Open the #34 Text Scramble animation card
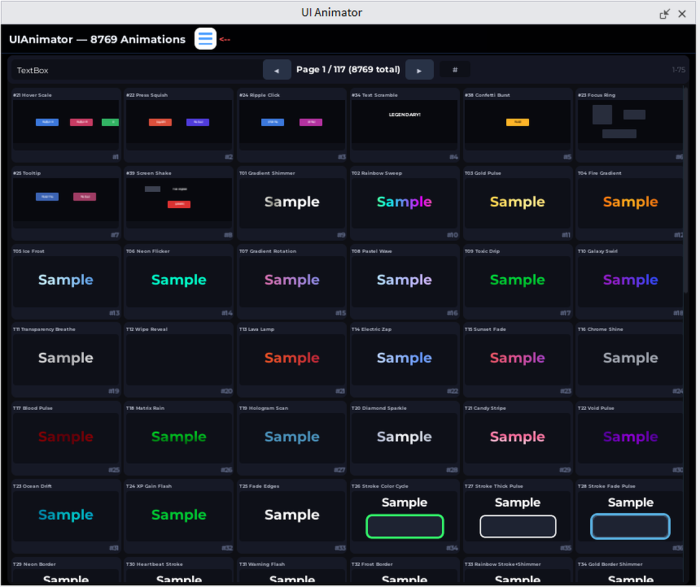 pyautogui.click(x=404, y=125)
